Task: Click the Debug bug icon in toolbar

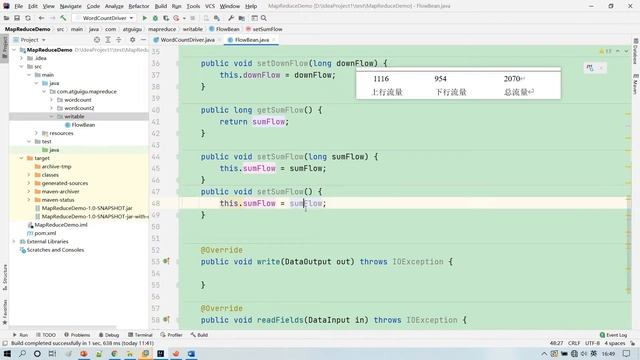Action: tap(155, 18)
